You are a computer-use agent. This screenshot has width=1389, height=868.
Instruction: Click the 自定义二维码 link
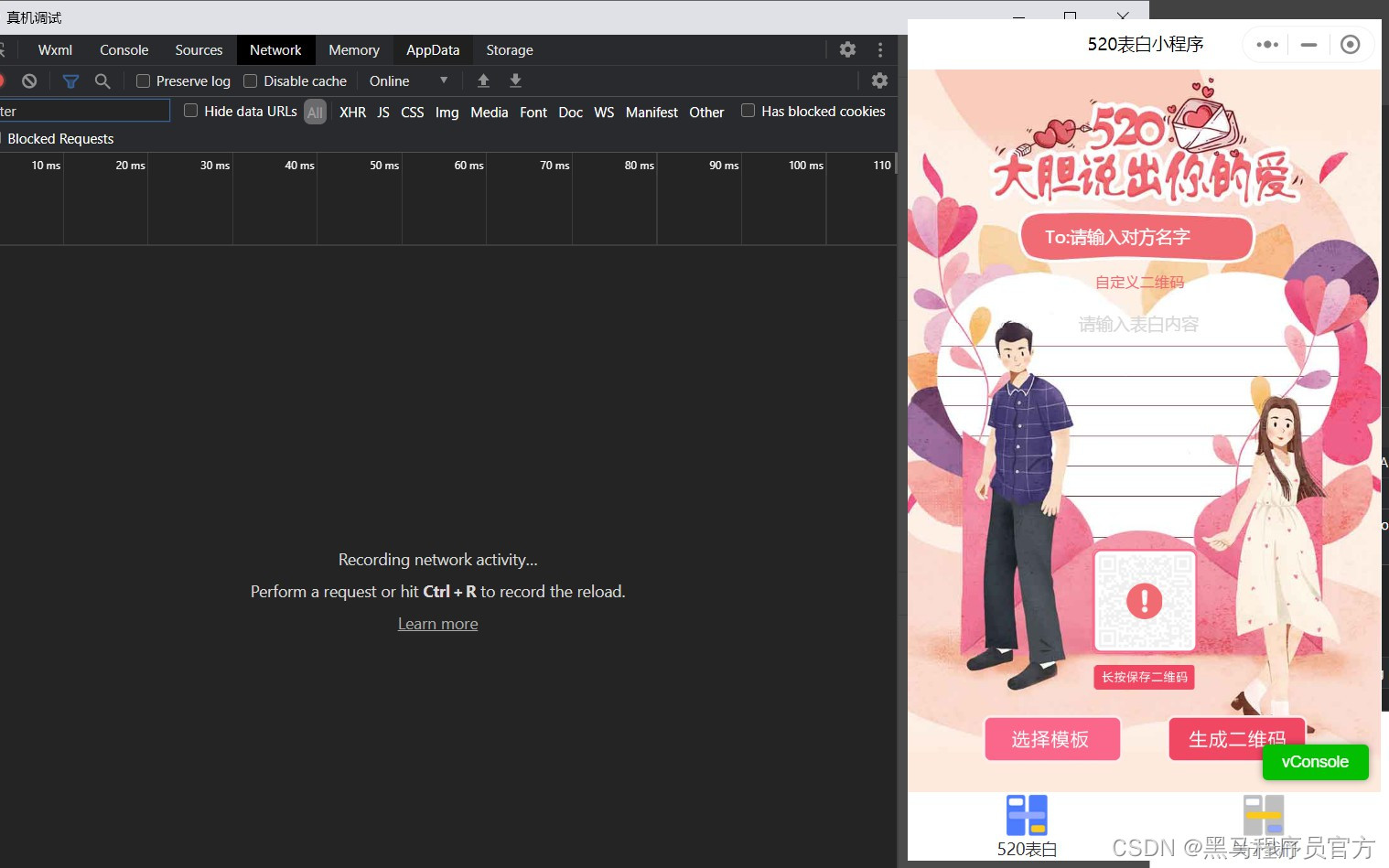(x=1139, y=283)
